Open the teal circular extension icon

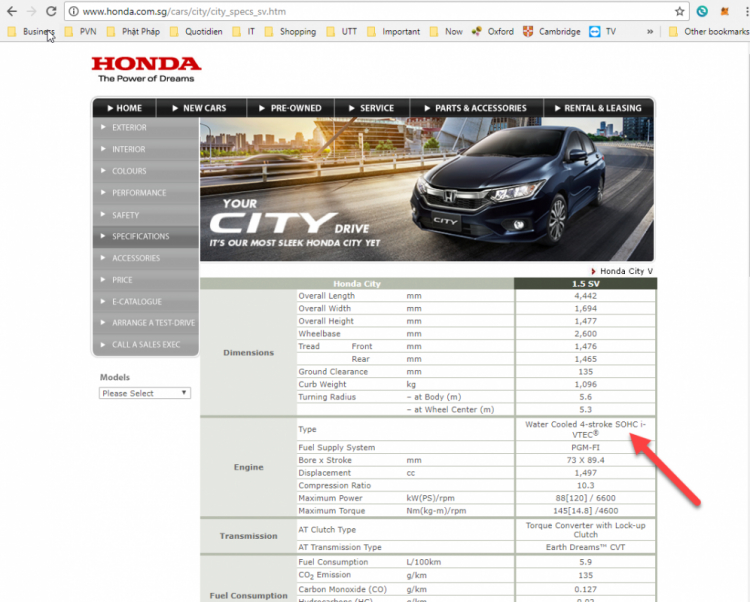pyautogui.click(x=702, y=11)
